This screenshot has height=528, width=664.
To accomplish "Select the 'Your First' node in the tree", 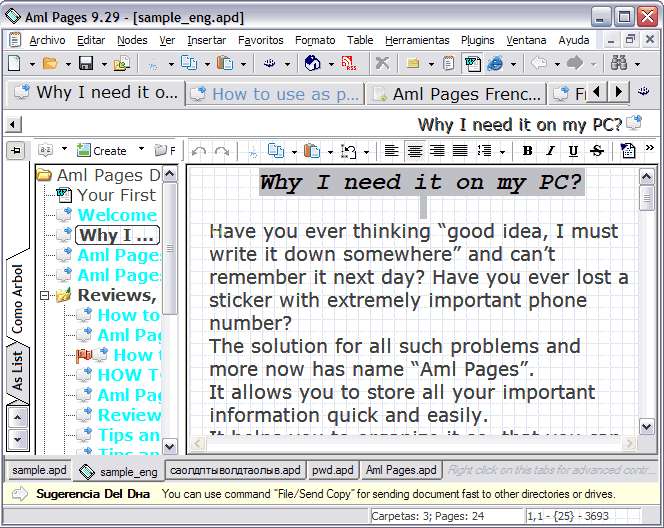I will tap(116, 195).
